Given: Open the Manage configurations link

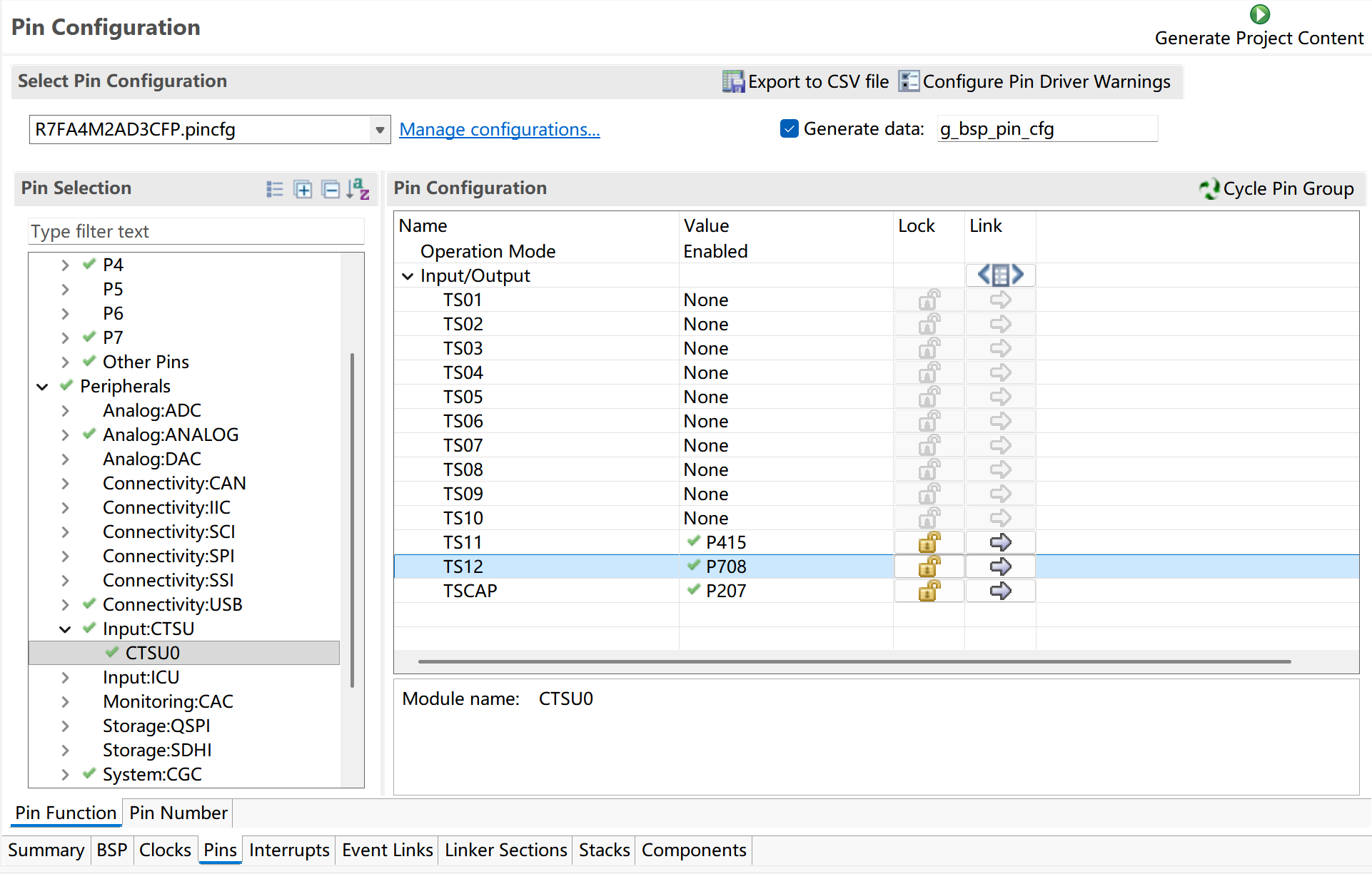Looking at the screenshot, I should click(x=499, y=129).
